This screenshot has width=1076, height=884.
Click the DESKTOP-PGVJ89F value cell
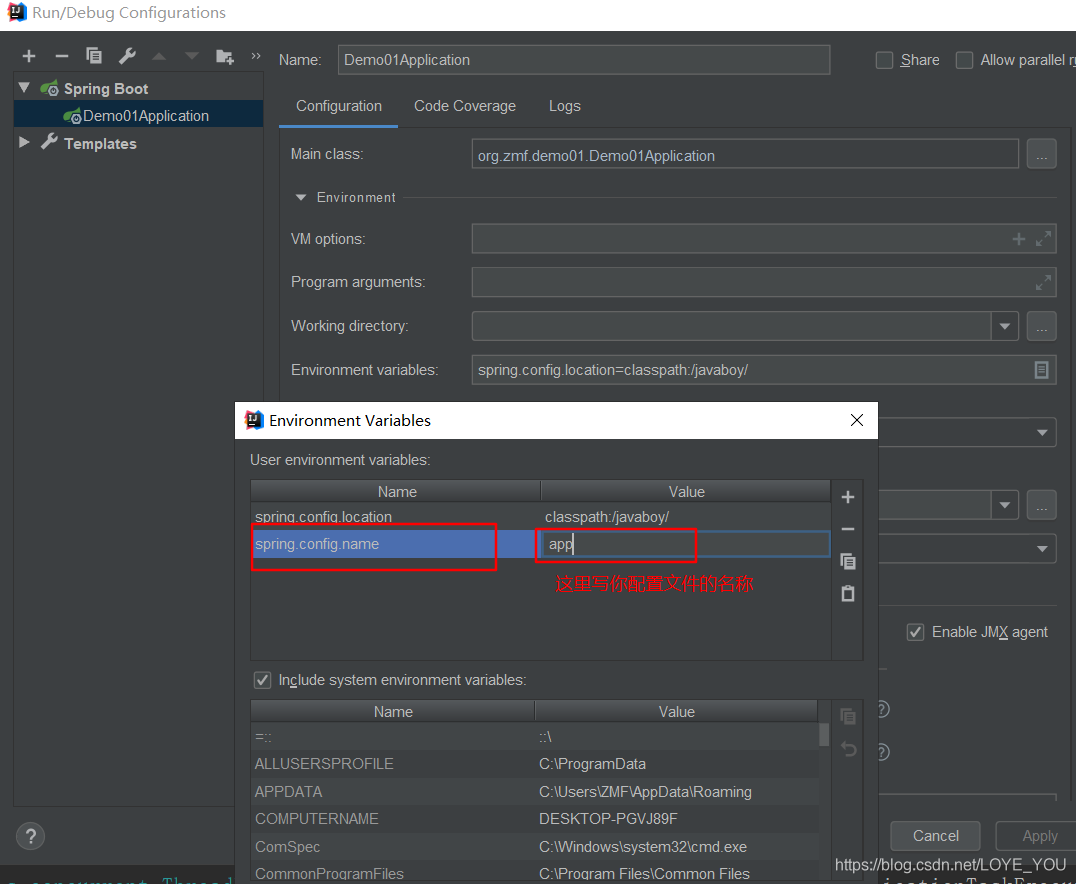677,819
